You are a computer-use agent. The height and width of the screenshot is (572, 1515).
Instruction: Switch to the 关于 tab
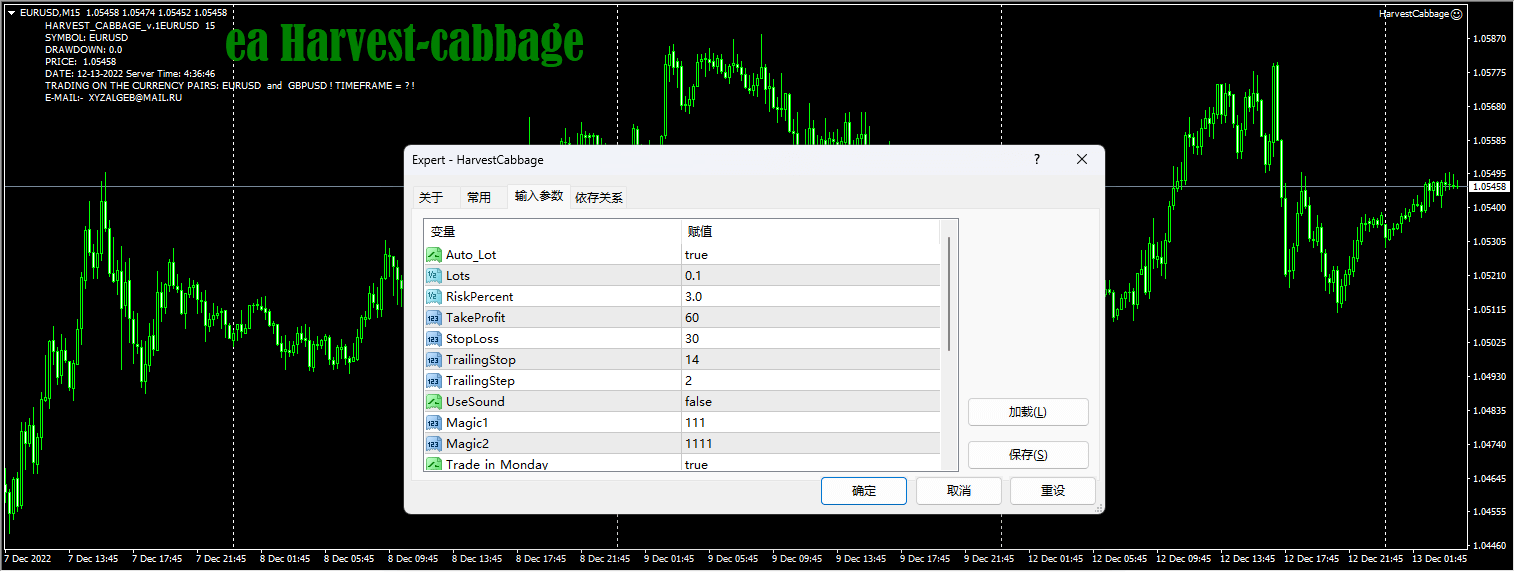click(x=431, y=198)
